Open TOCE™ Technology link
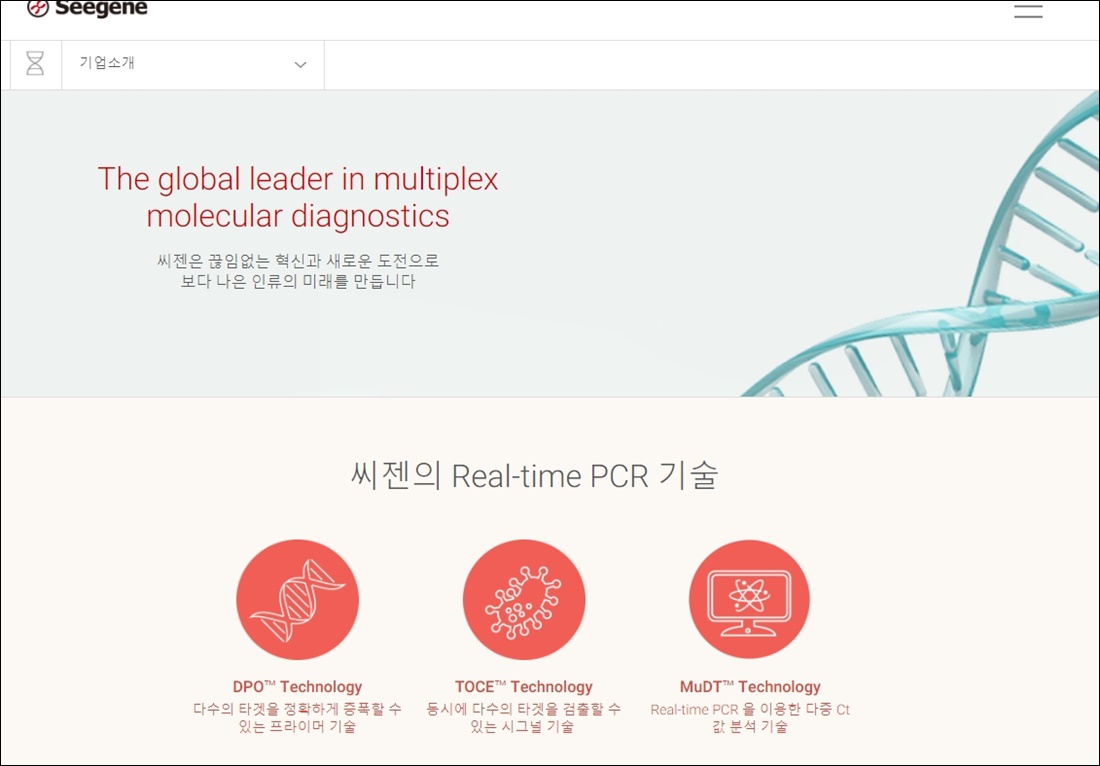1100x766 pixels. click(x=523, y=687)
